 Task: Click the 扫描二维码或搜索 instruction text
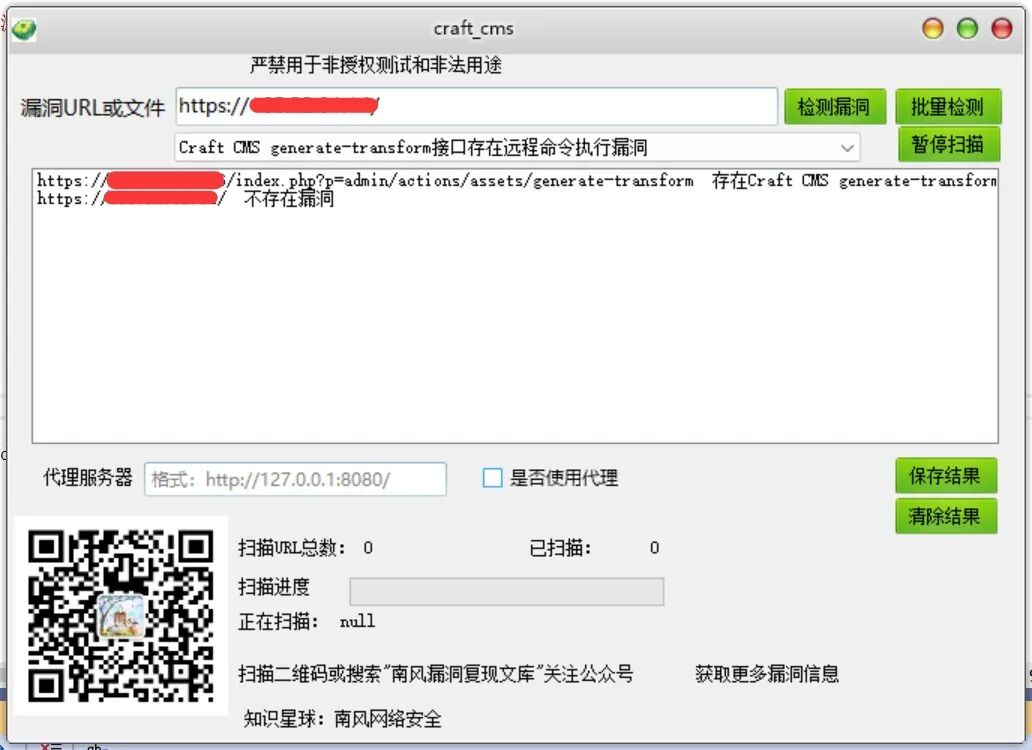[436, 674]
